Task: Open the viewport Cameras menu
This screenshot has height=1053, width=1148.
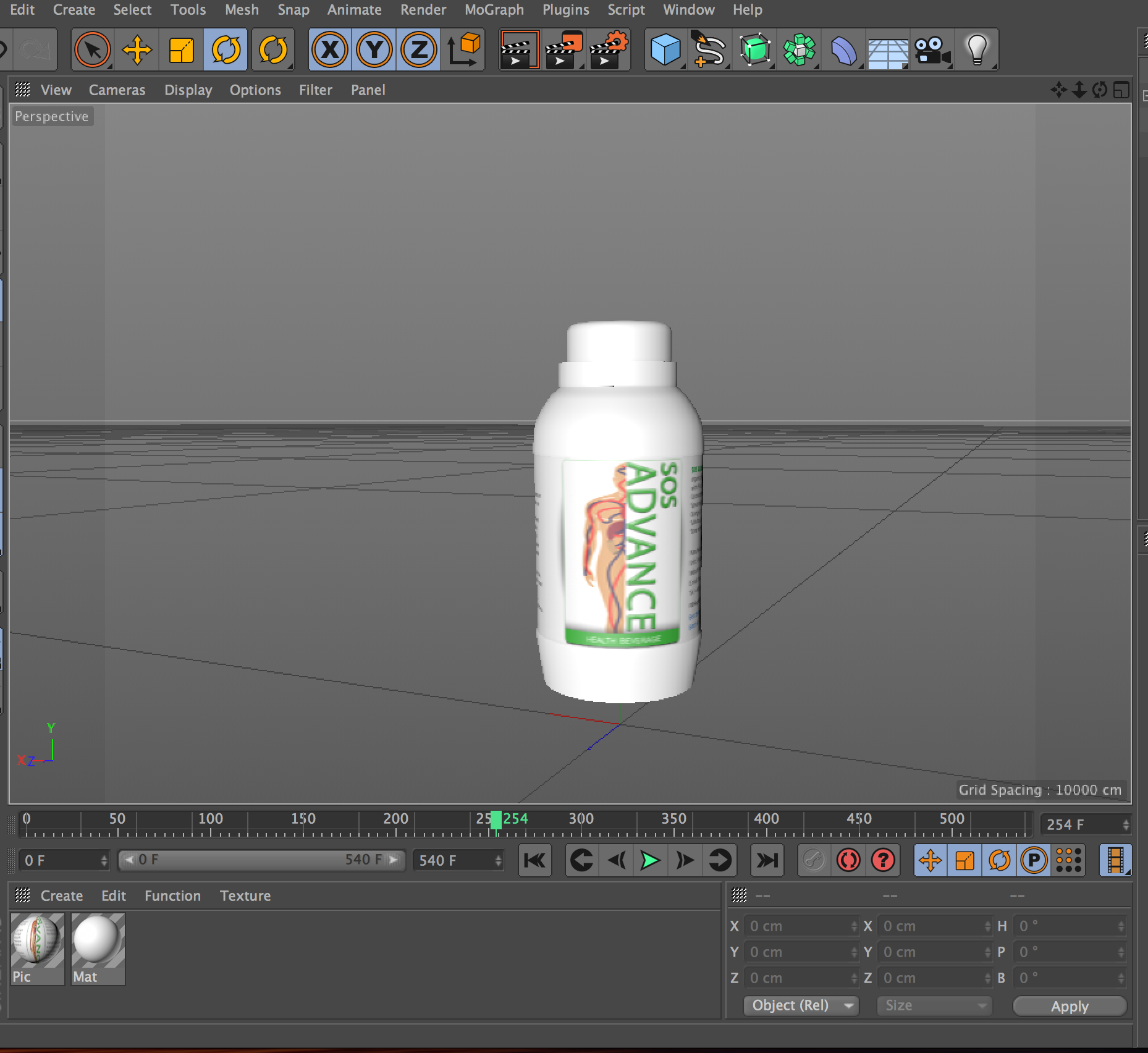Action: [x=117, y=90]
